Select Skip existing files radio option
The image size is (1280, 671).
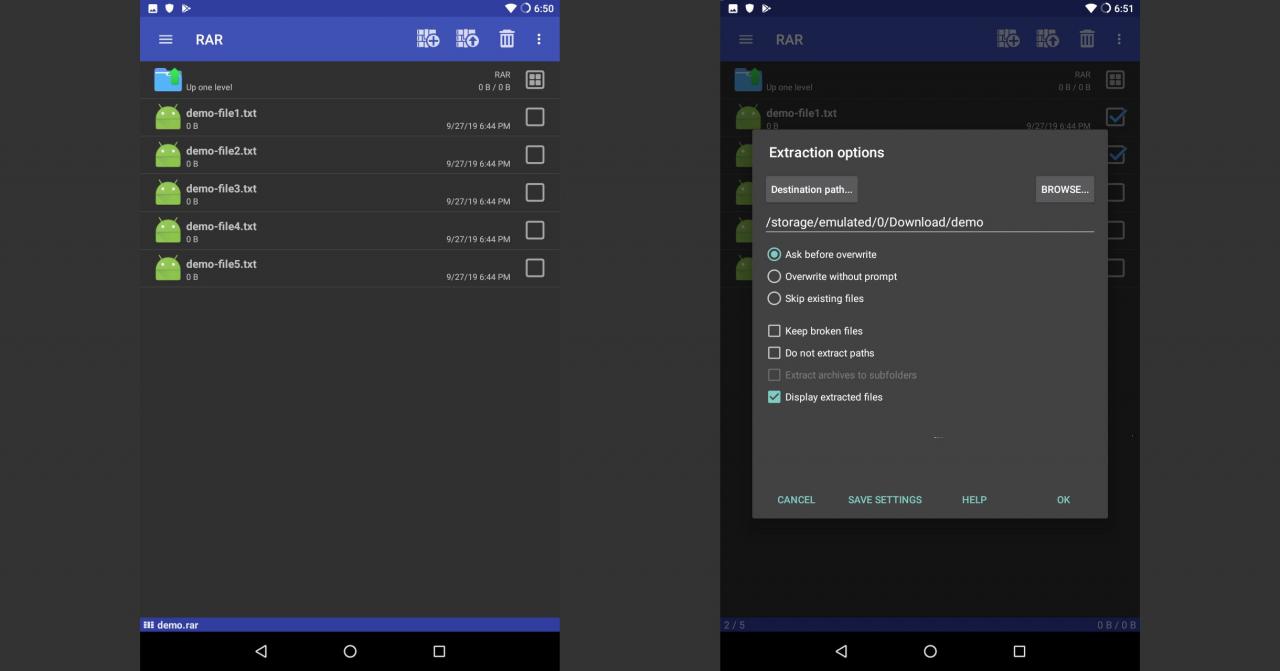774,298
